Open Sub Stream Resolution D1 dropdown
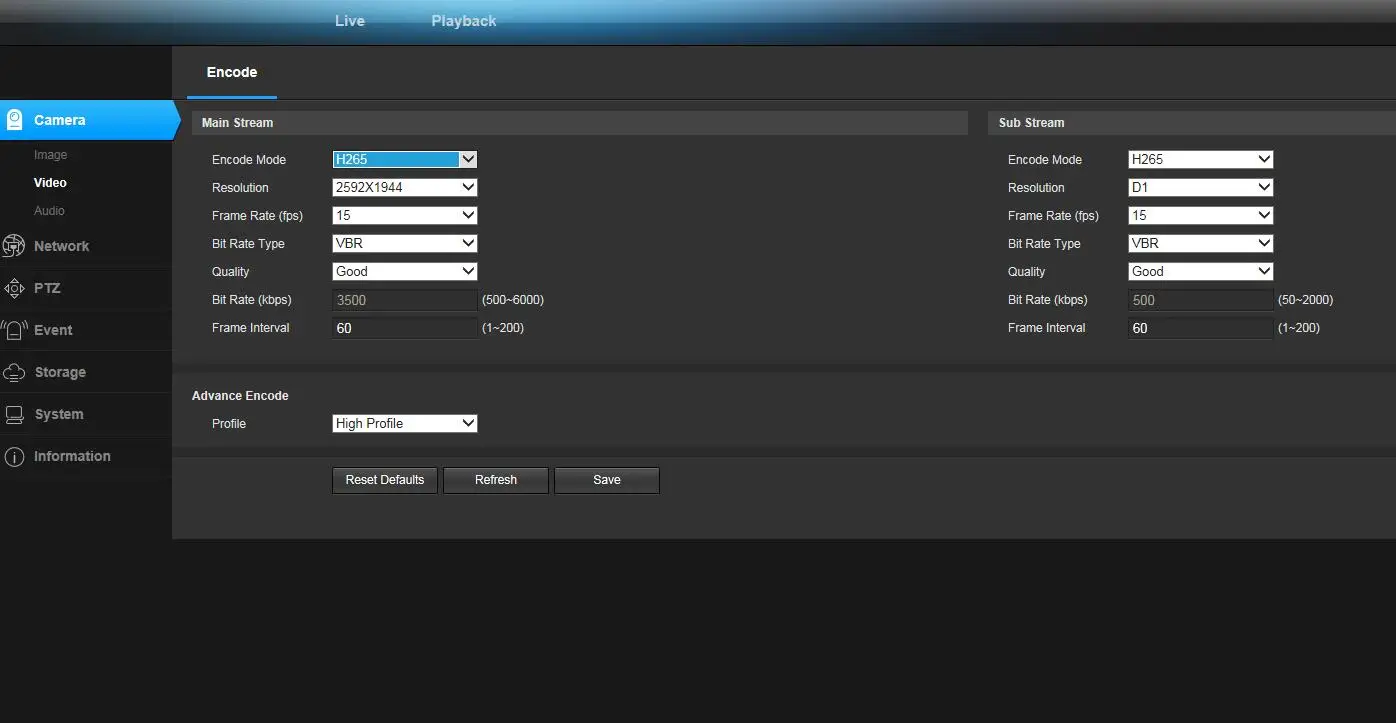The height and width of the screenshot is (723, 1396). (1201, 187)
